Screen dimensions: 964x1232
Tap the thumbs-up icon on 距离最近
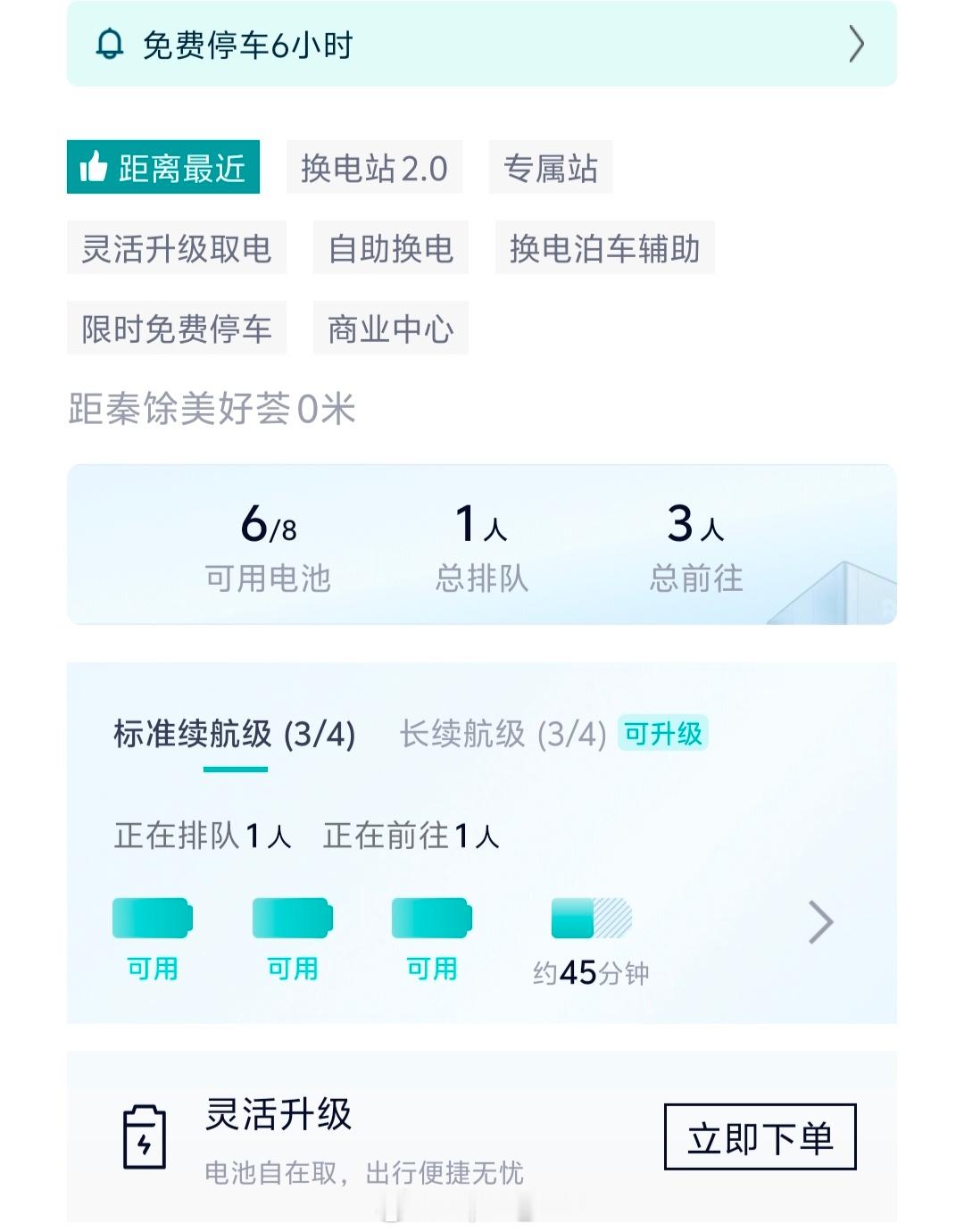93,167
